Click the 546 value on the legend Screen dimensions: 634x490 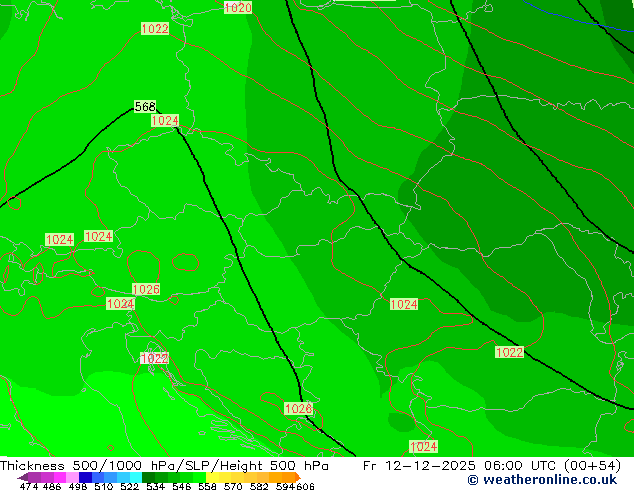coord(181,486)
